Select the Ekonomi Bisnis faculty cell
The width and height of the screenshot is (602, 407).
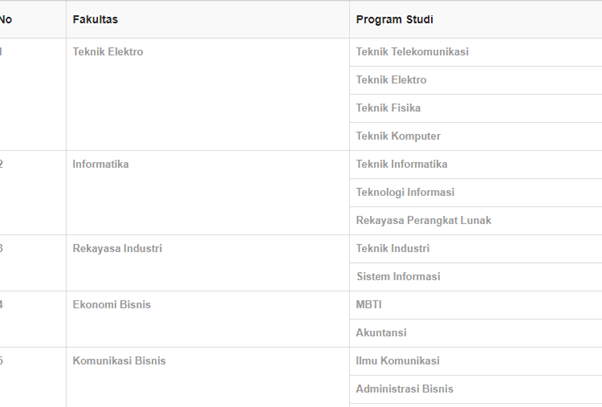(208, 319)
